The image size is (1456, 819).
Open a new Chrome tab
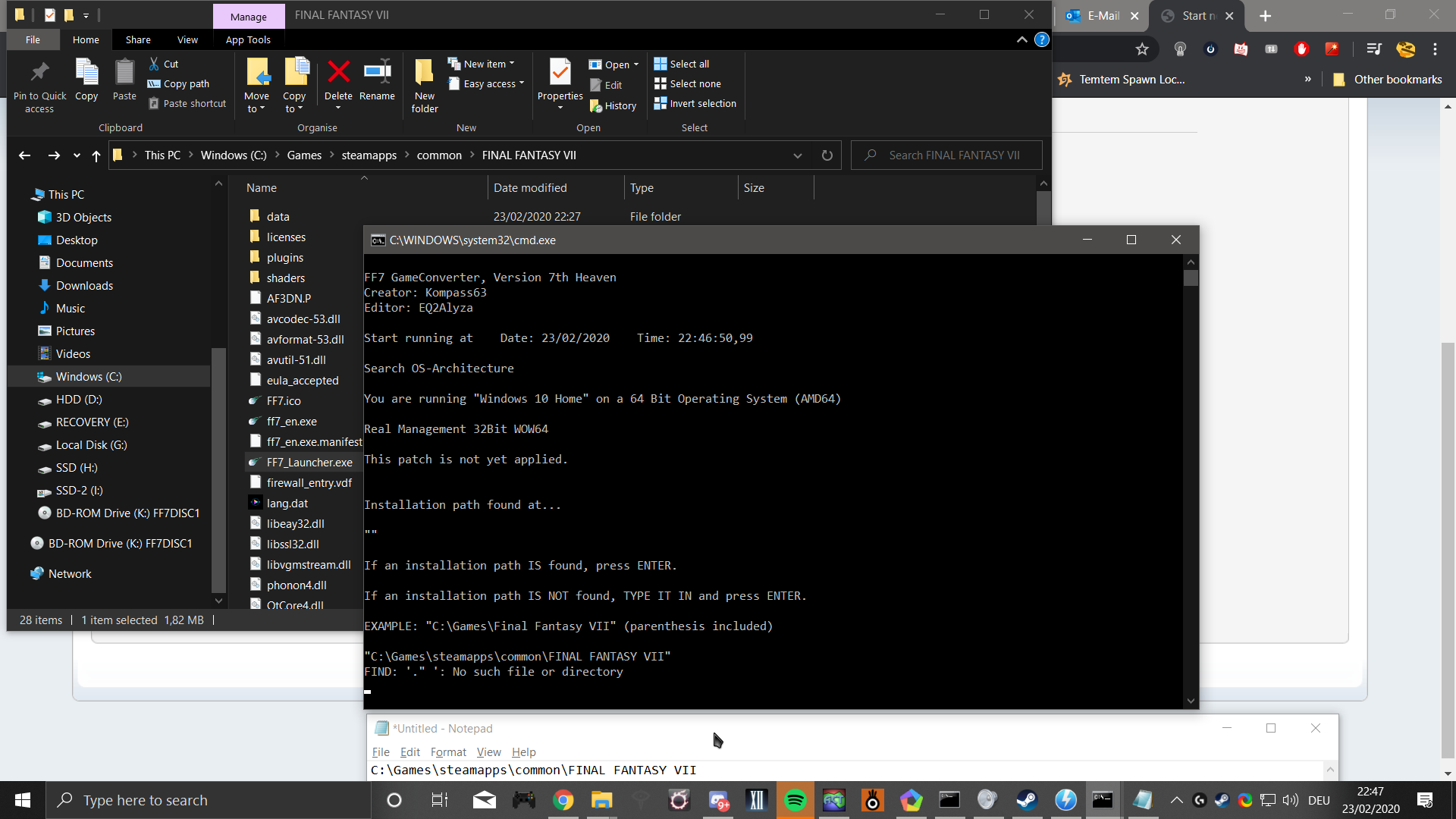[1265, 15]
